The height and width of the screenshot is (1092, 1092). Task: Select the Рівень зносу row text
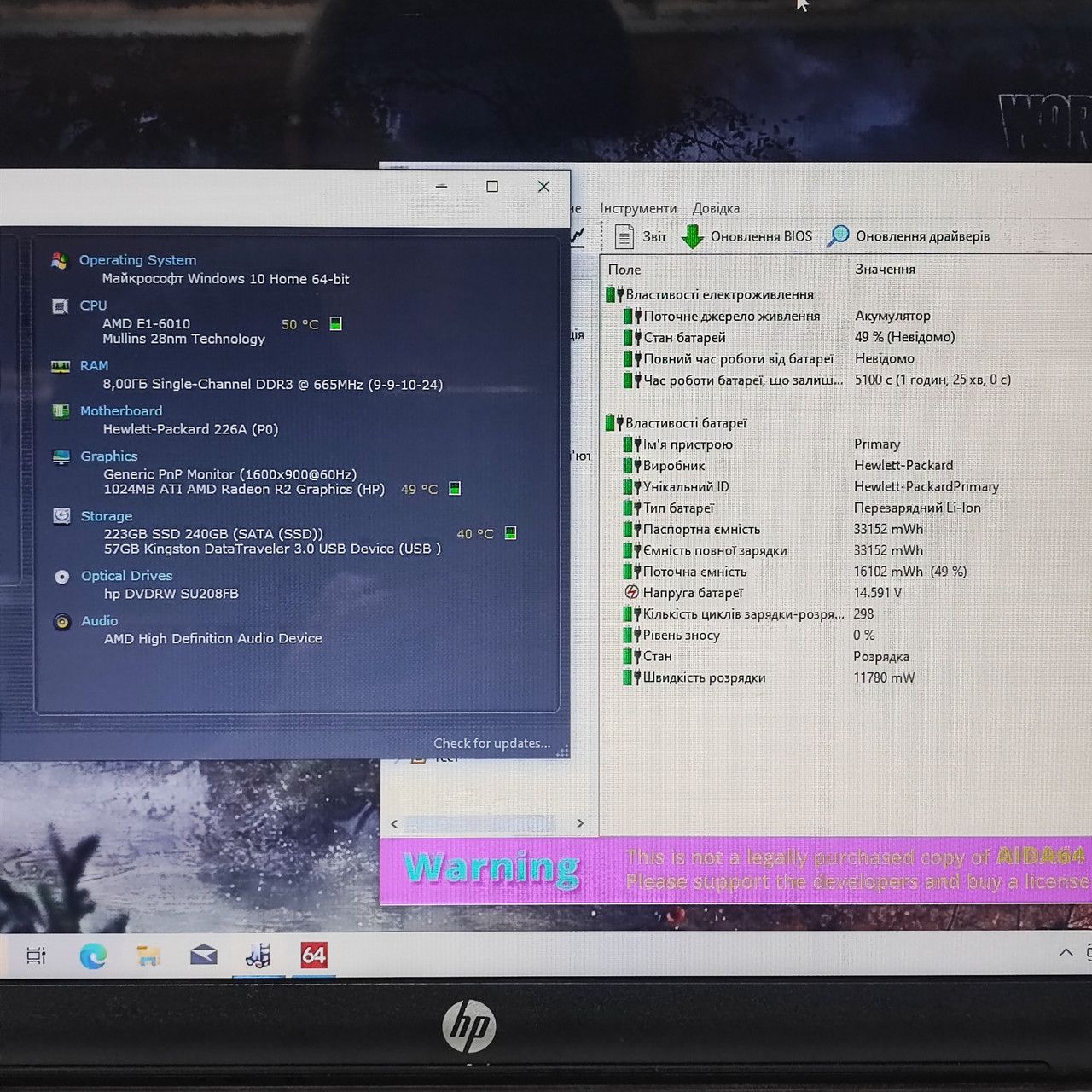pos(681,635)
